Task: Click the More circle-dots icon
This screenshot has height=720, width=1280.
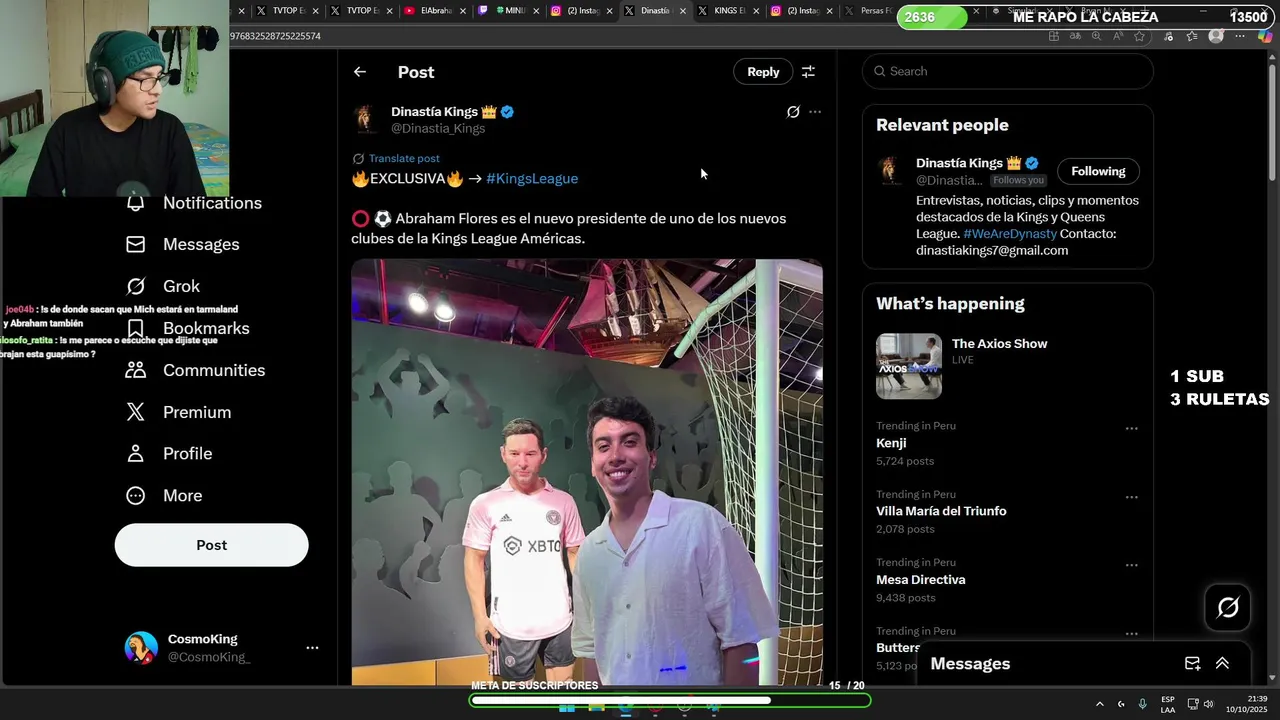Action: [136, 495]
